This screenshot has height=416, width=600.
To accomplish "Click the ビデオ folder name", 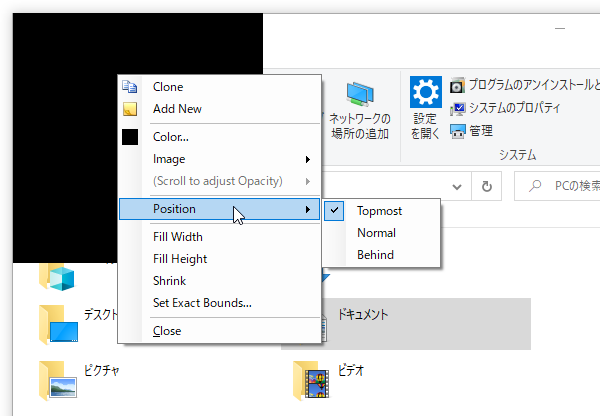I will coord(351,370).
